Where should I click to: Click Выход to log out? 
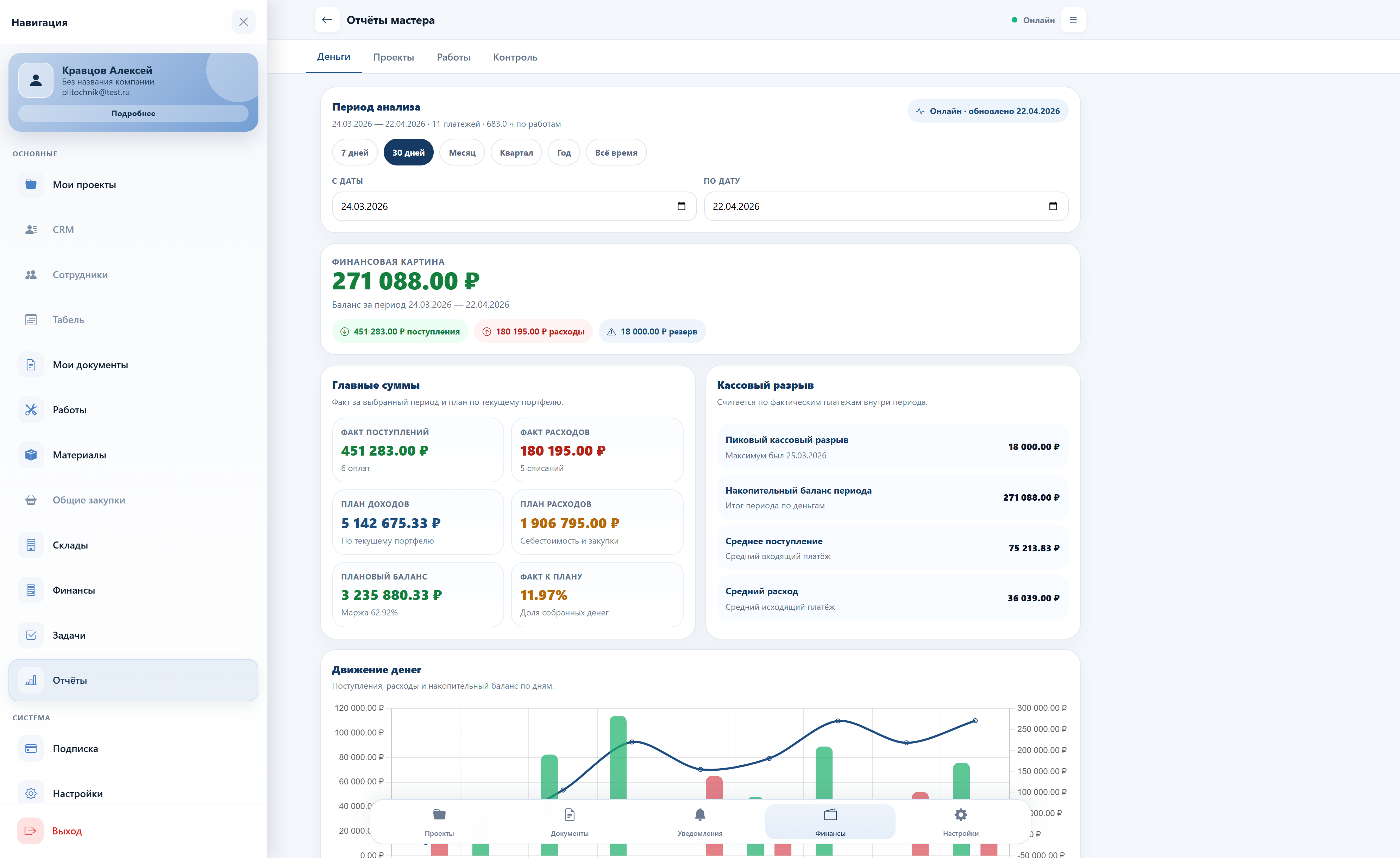click(x=67, y=831)
